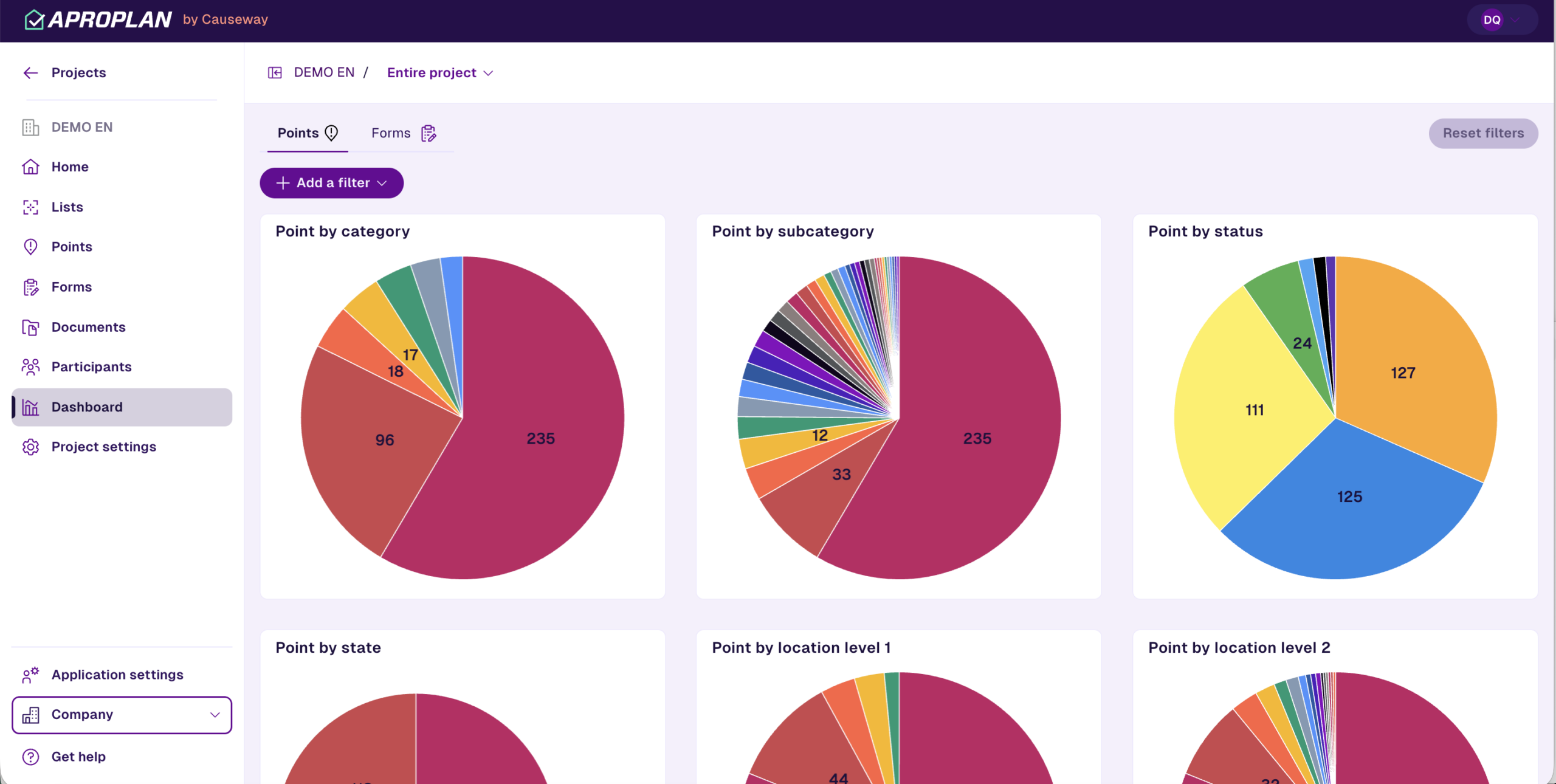Expand the Company selector chevron

215,715
